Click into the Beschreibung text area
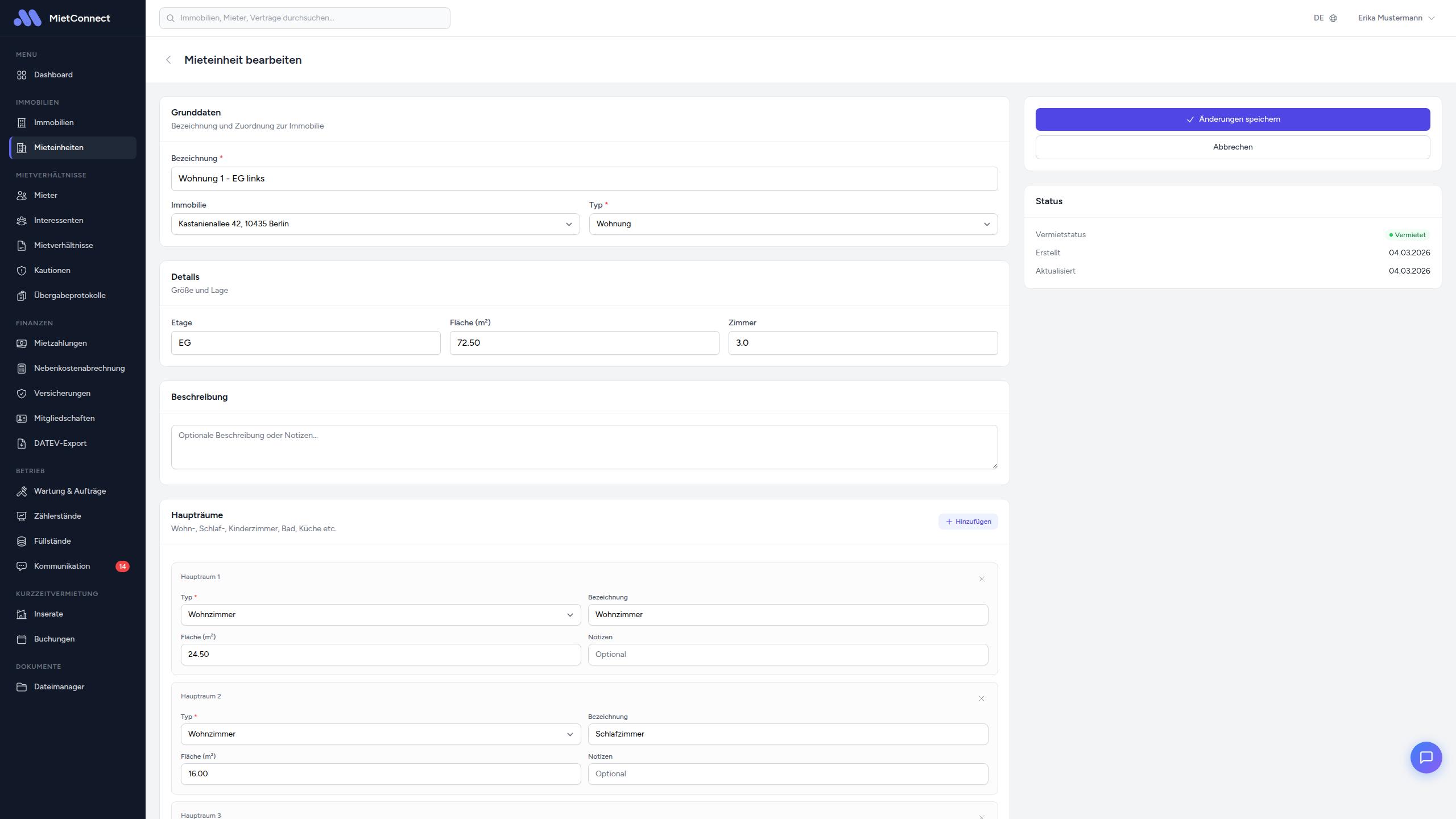 [584, 447]
